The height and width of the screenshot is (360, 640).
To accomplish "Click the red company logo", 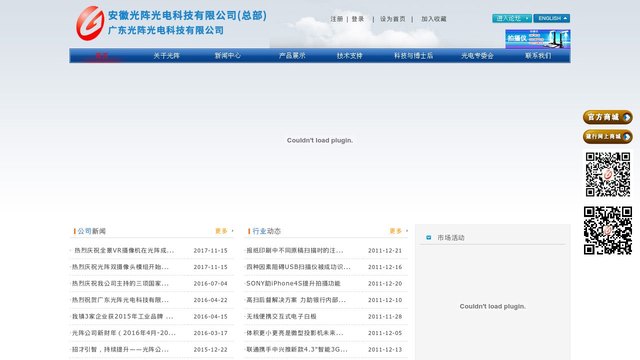I will pos(90,23).
